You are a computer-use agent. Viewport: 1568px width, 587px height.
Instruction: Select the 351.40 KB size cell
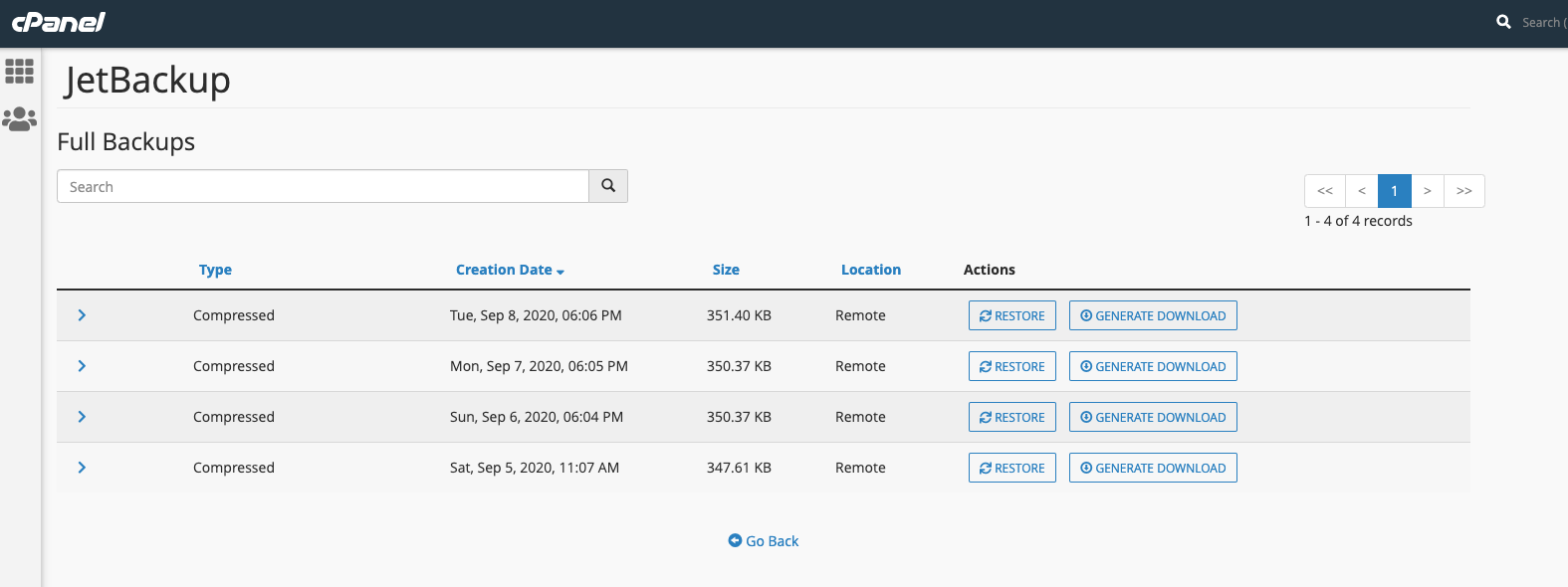[739, 315]
